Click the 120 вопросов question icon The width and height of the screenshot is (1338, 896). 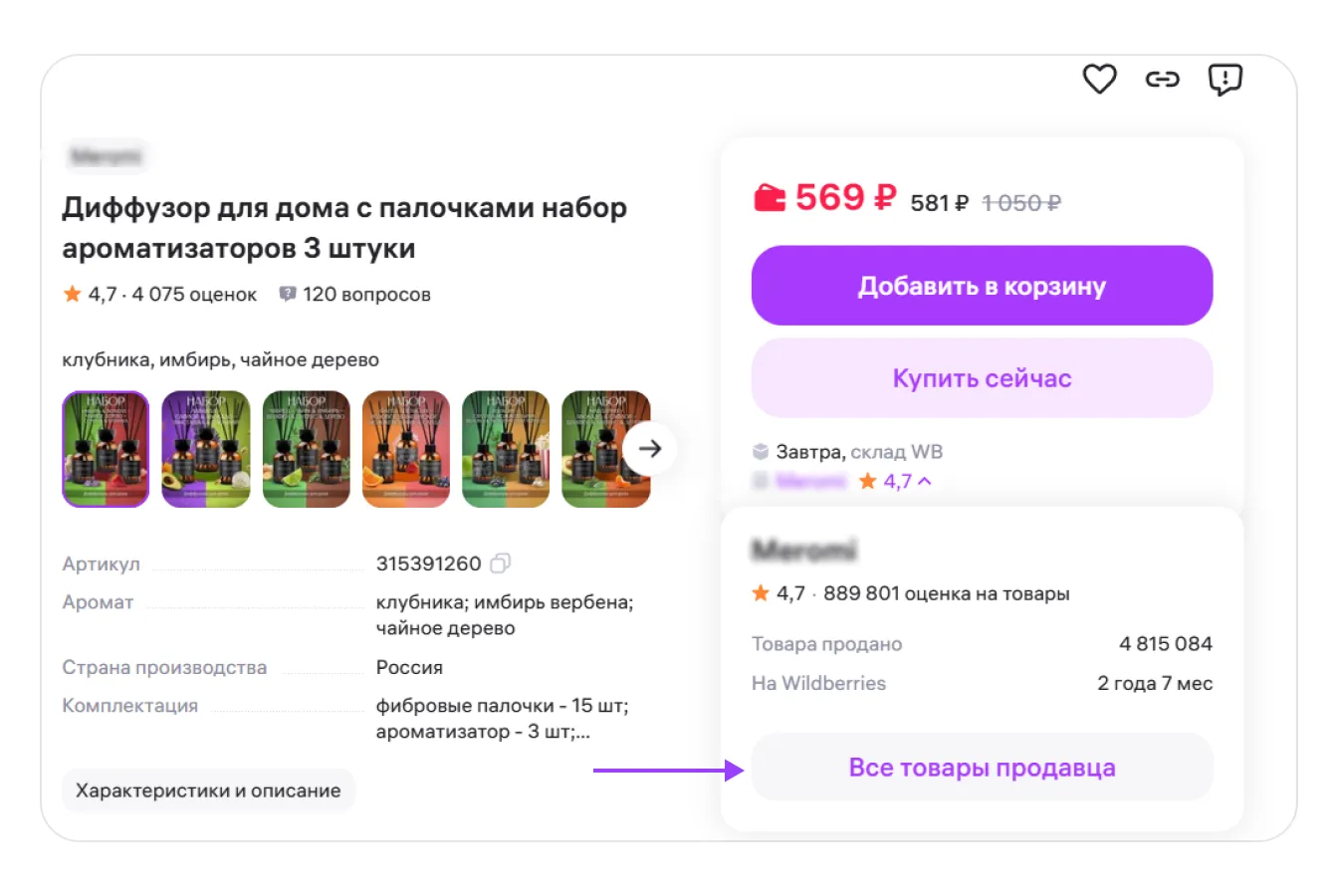tap(288, 294)
